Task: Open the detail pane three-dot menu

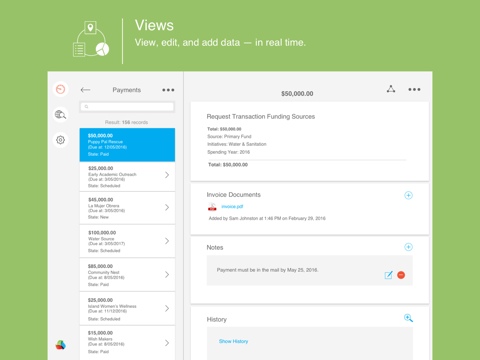Action: coord(414,89)
